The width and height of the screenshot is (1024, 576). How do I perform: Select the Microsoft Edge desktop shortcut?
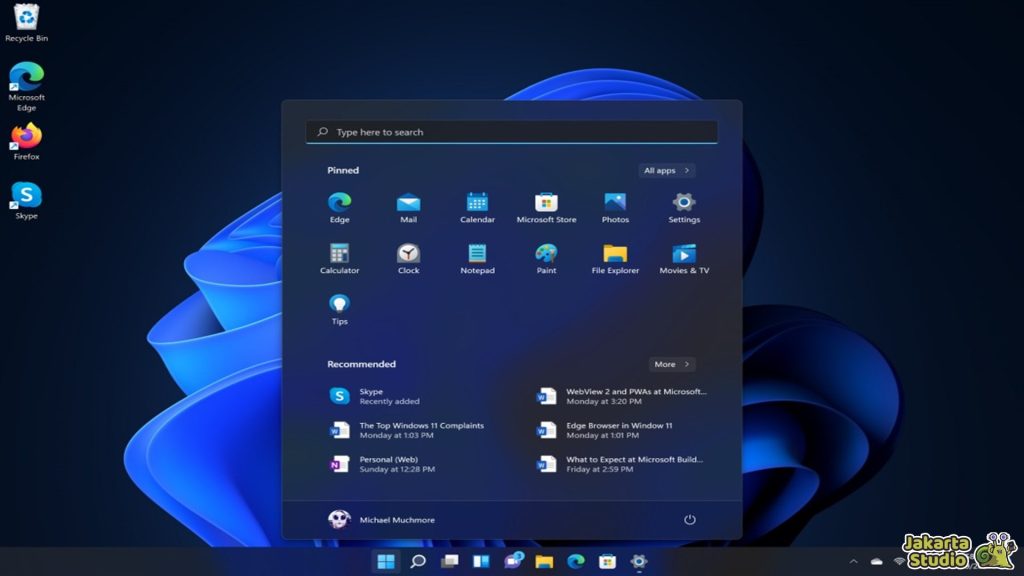click(x=26, y=86)
